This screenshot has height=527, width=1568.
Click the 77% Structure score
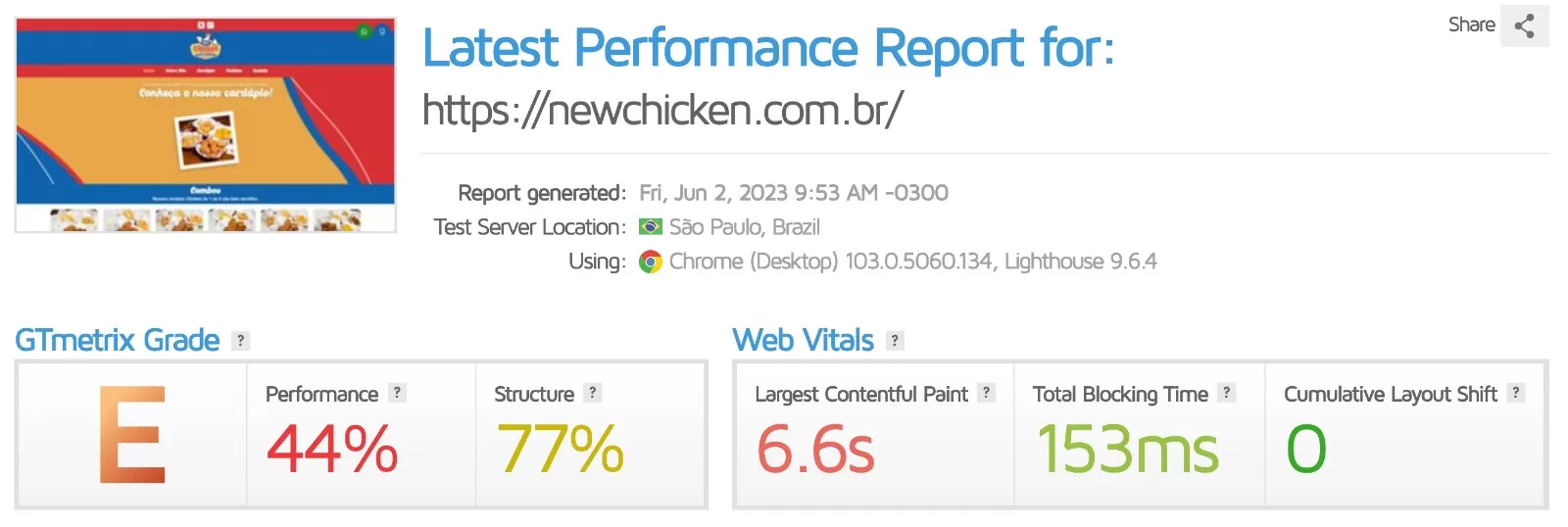(560, 449)
